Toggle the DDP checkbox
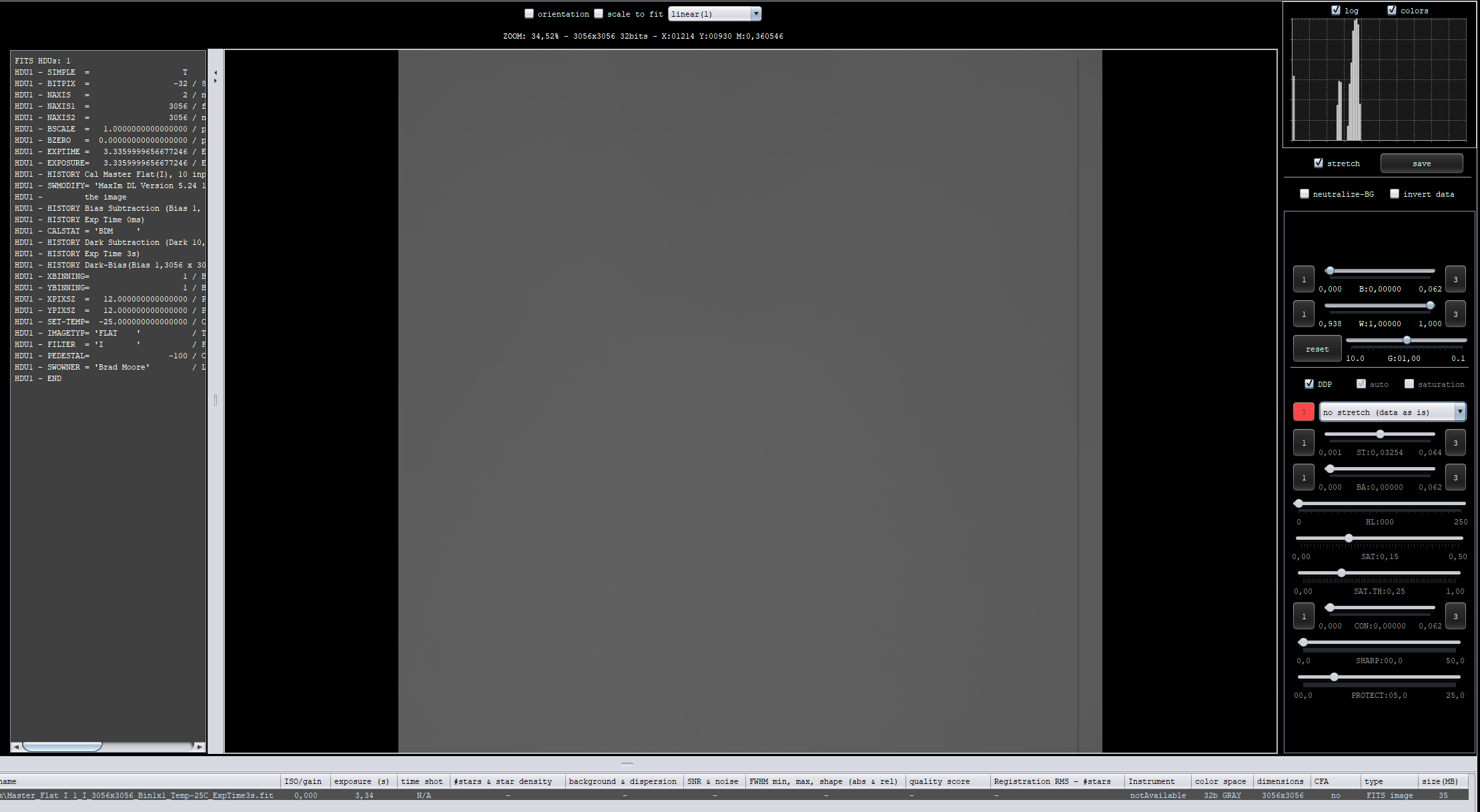This screenshot has height=812, width=1480. 1309,384
